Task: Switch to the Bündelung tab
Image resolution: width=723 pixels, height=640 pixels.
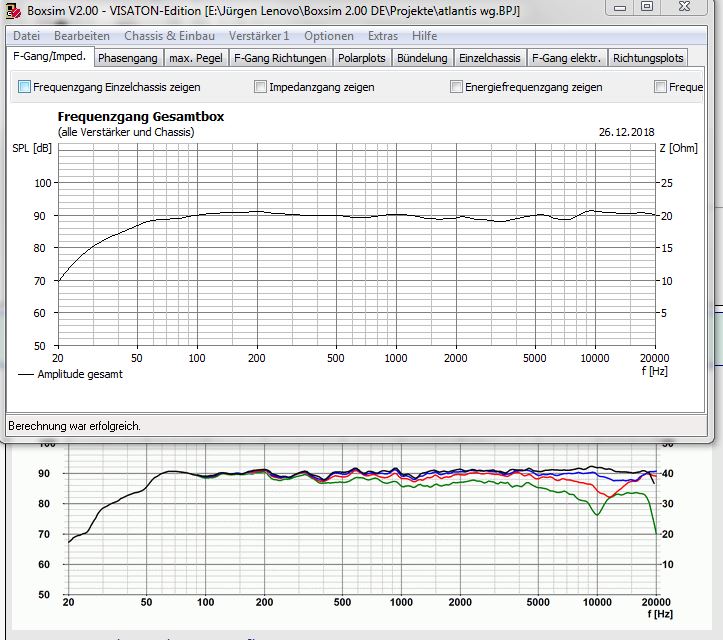Action: [x=423, y=58]
